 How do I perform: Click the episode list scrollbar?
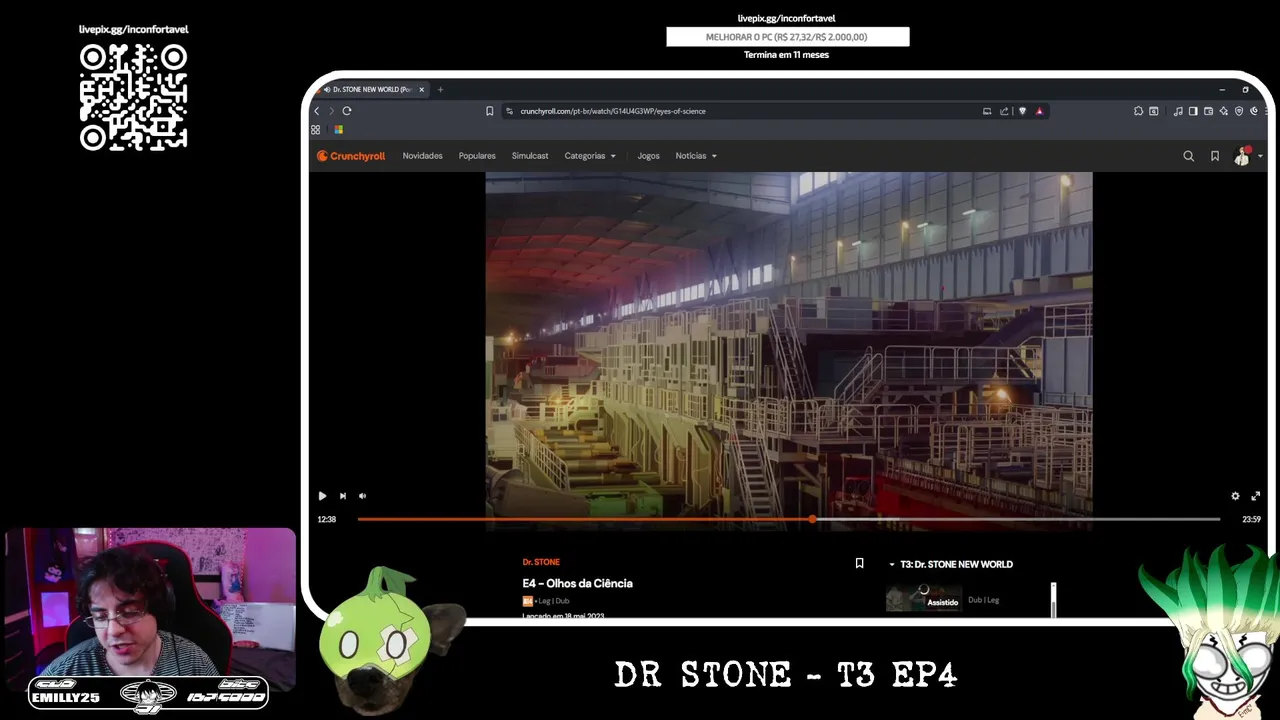pyautogui.click(x=1053, y=600)
